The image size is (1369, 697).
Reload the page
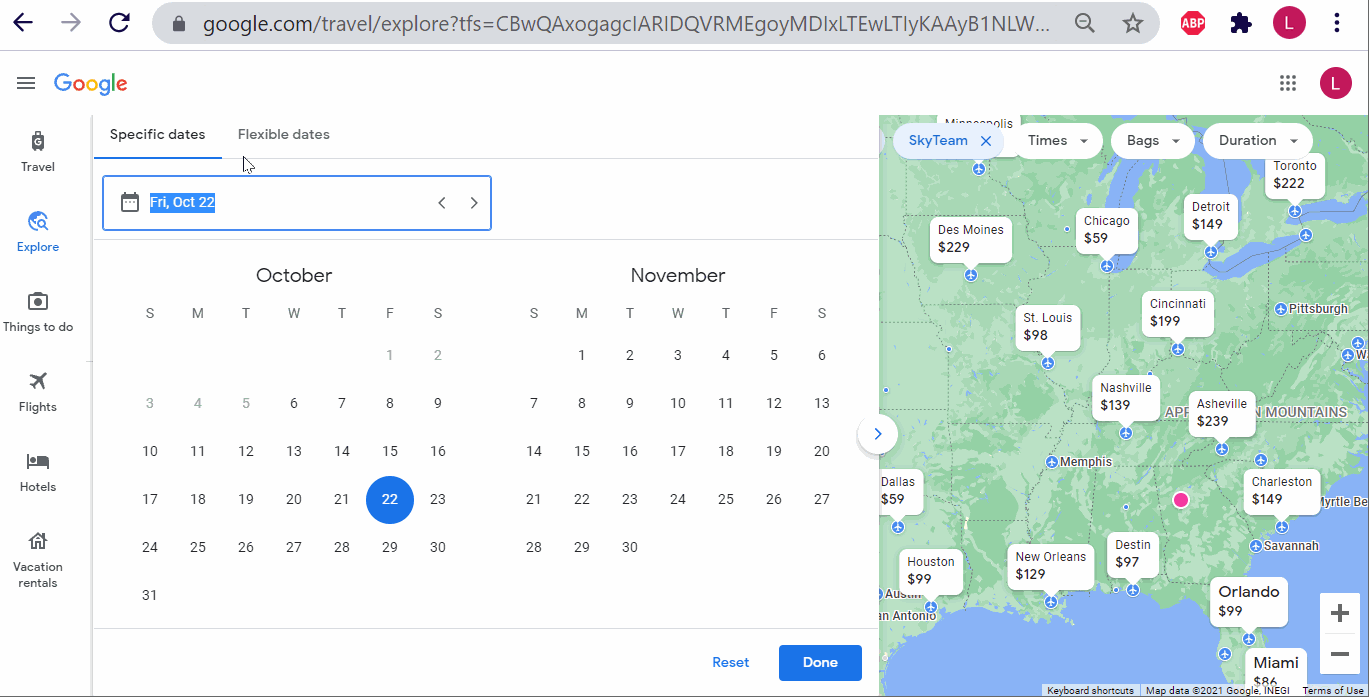coord(119,23)
